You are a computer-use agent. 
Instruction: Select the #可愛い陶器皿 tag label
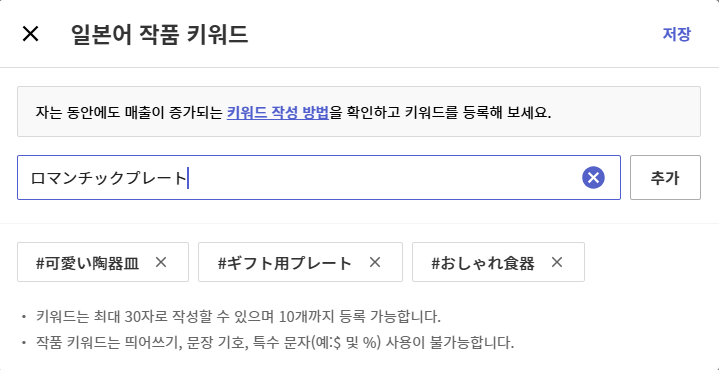87,263
